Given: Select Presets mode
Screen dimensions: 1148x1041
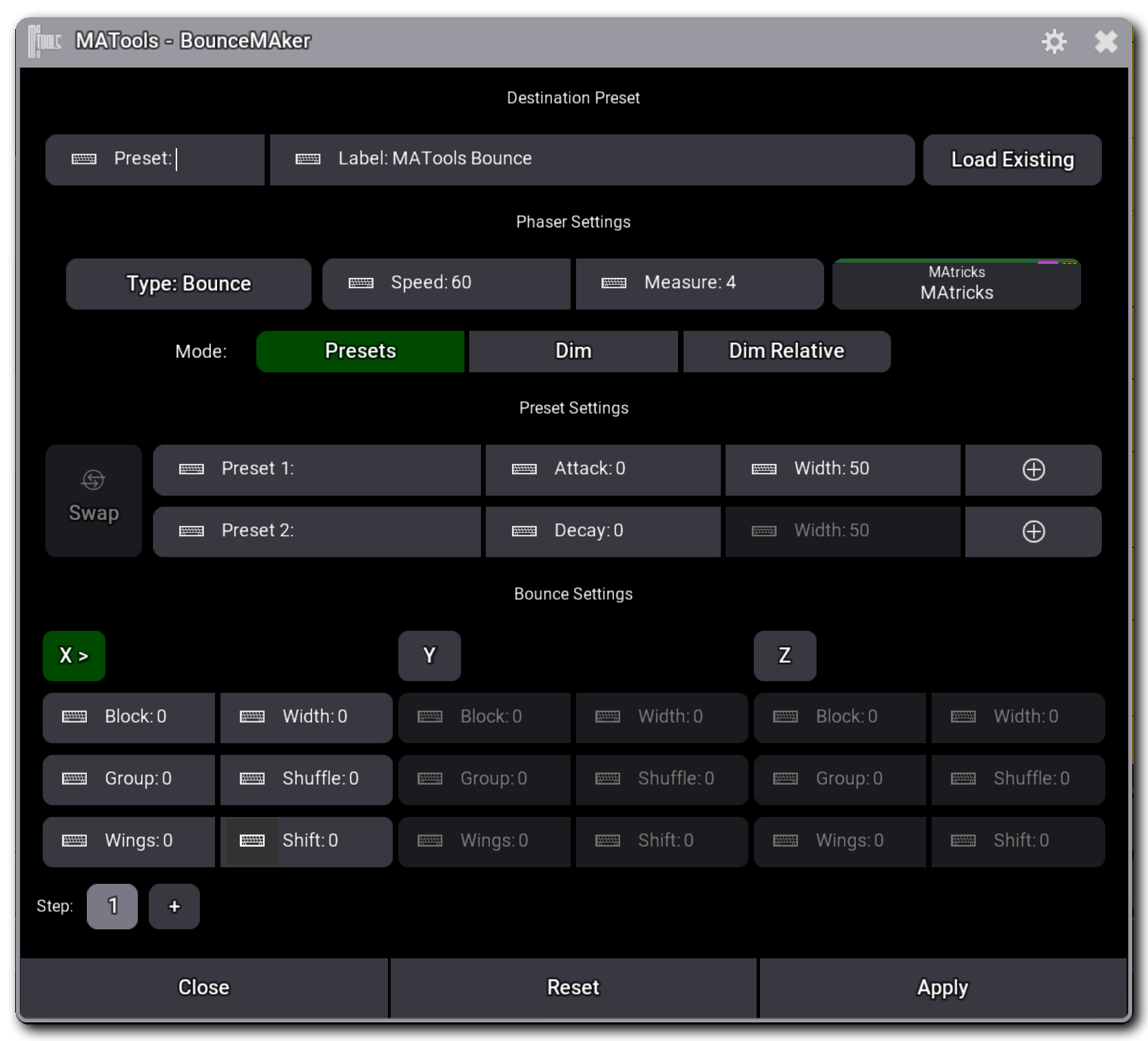Looking at the screenshot, I should 360,352.
